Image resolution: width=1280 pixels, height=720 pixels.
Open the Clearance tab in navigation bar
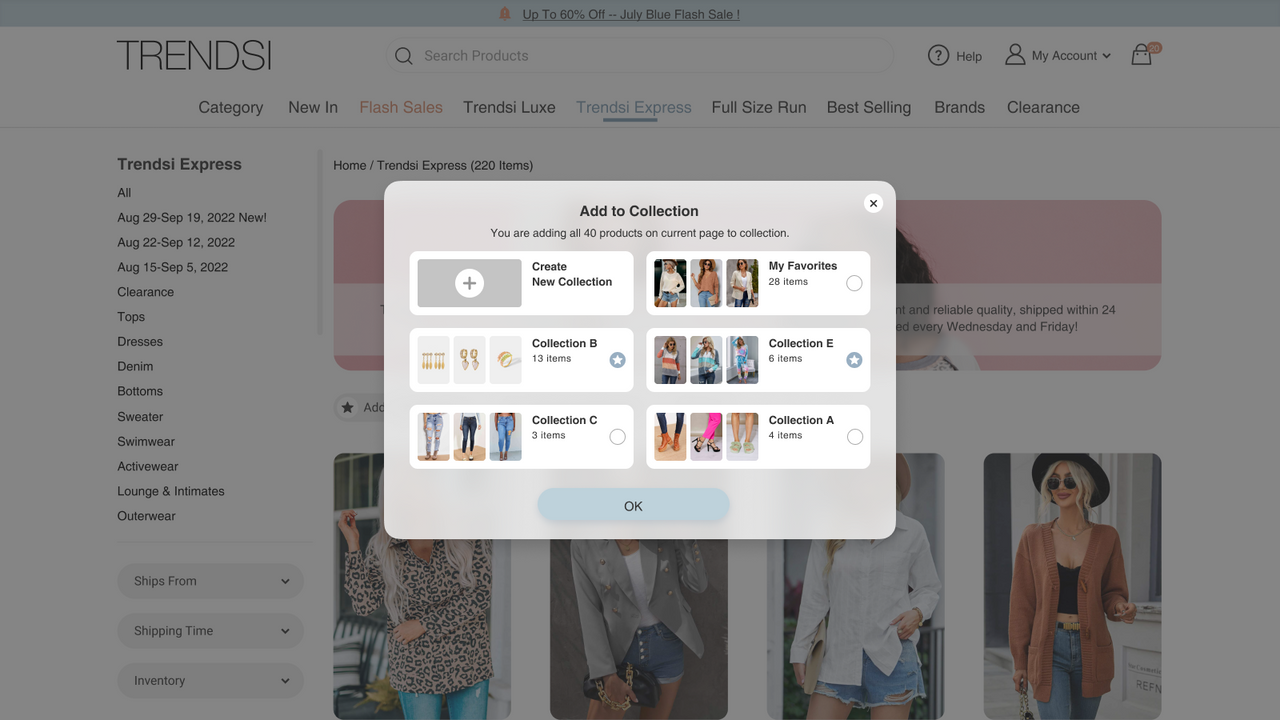(x=1043, y=107)
